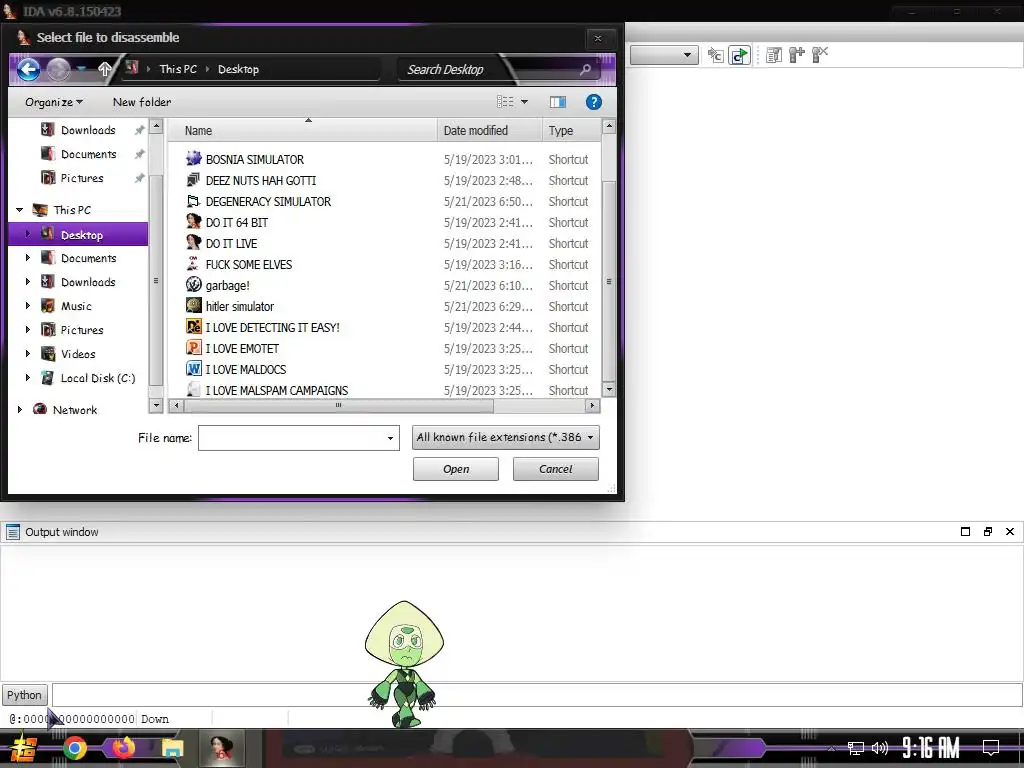Float the Output window with restore icon
1024x768 pixels.
pos(987,532)
